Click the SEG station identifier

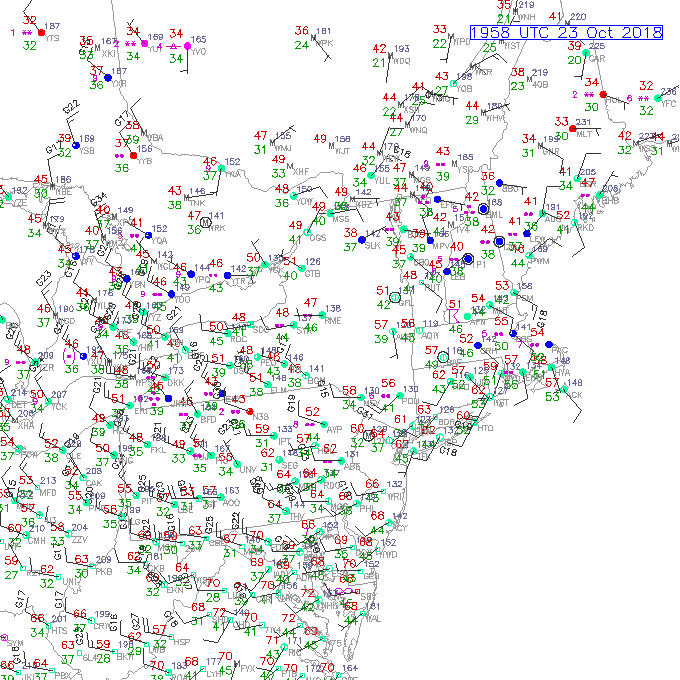pos(290,465)
